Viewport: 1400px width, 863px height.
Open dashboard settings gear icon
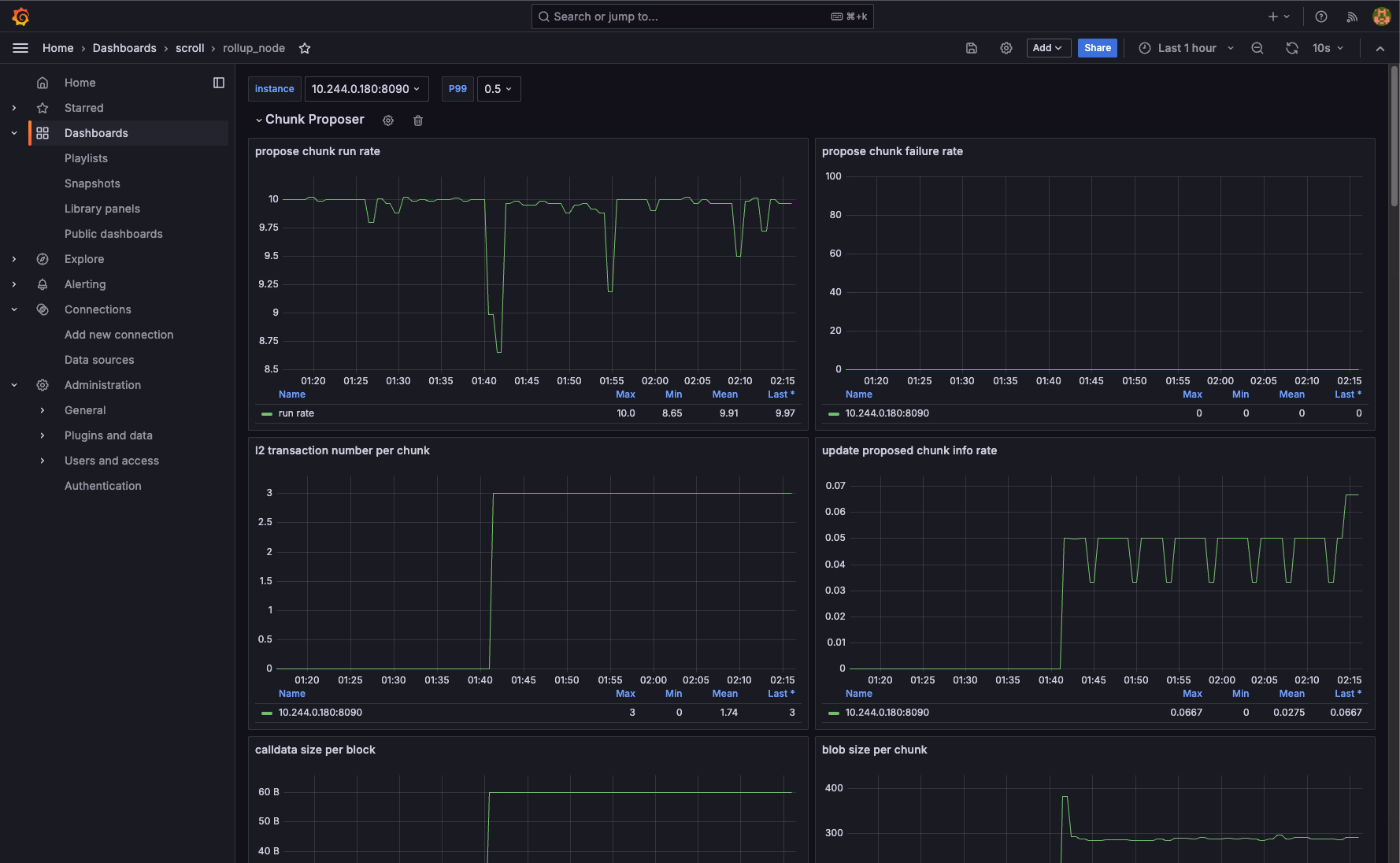1006,48
